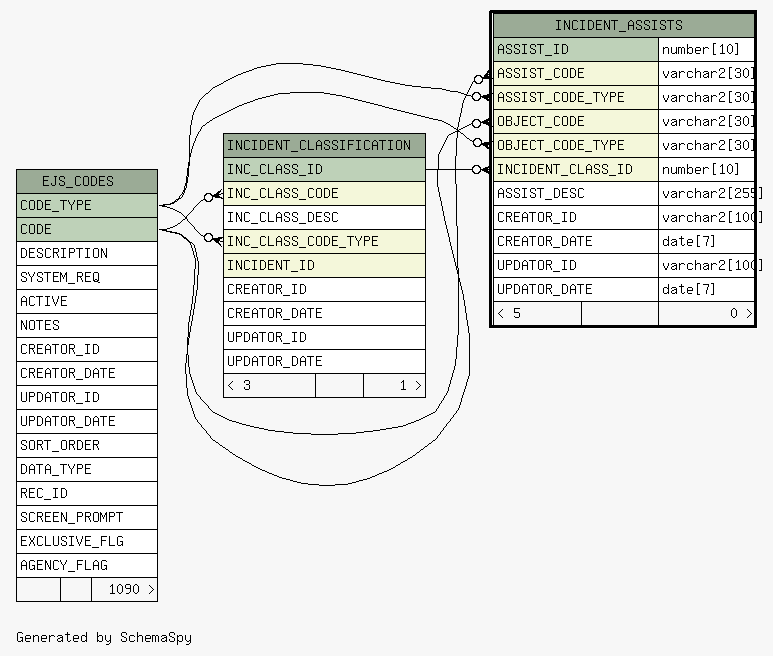773x656 pixels.
Task: Click date[7] type of UPDATOR_DATE
Action: tap(706, 289)
